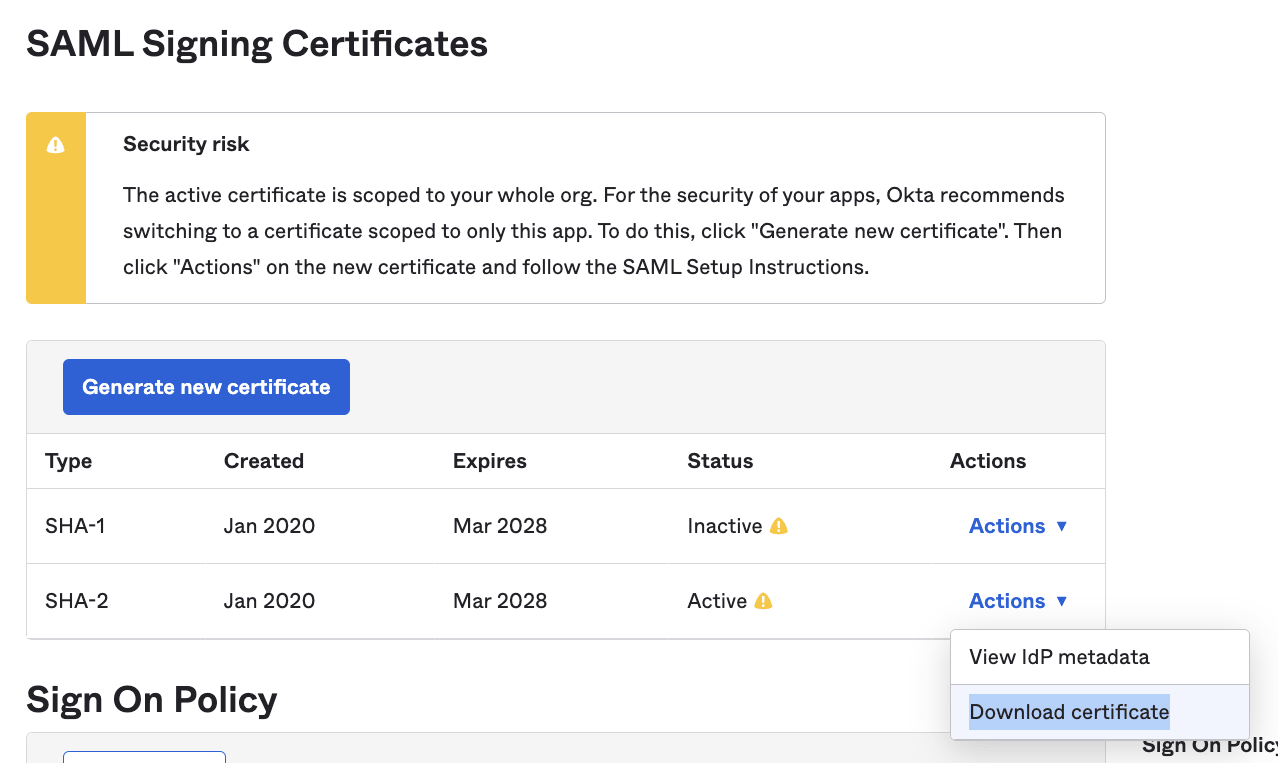Image resolution: width=1278 pixels, height=763 pixels.
Task: Click the Inactive status label
Action: pyautogui.click(x=725, y=526)
